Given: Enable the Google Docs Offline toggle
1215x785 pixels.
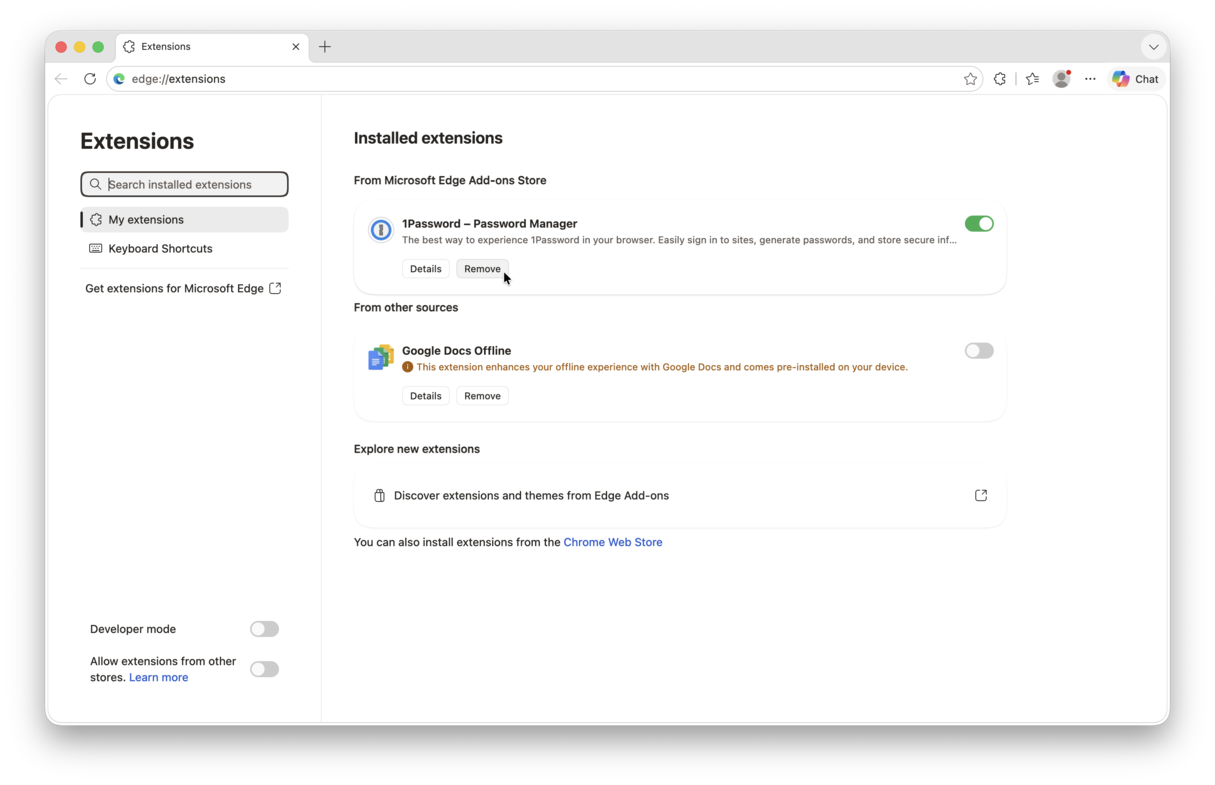Looking at the screenshot, I should click(979, 351).
